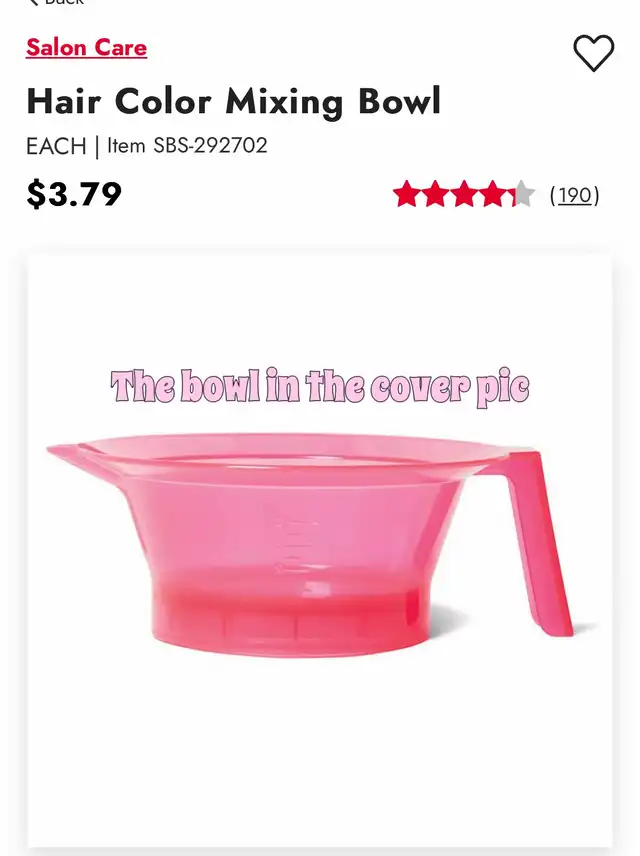Open the (190) reviews link
This screenshot has width=640, height=856.
(x=574, y=195)
